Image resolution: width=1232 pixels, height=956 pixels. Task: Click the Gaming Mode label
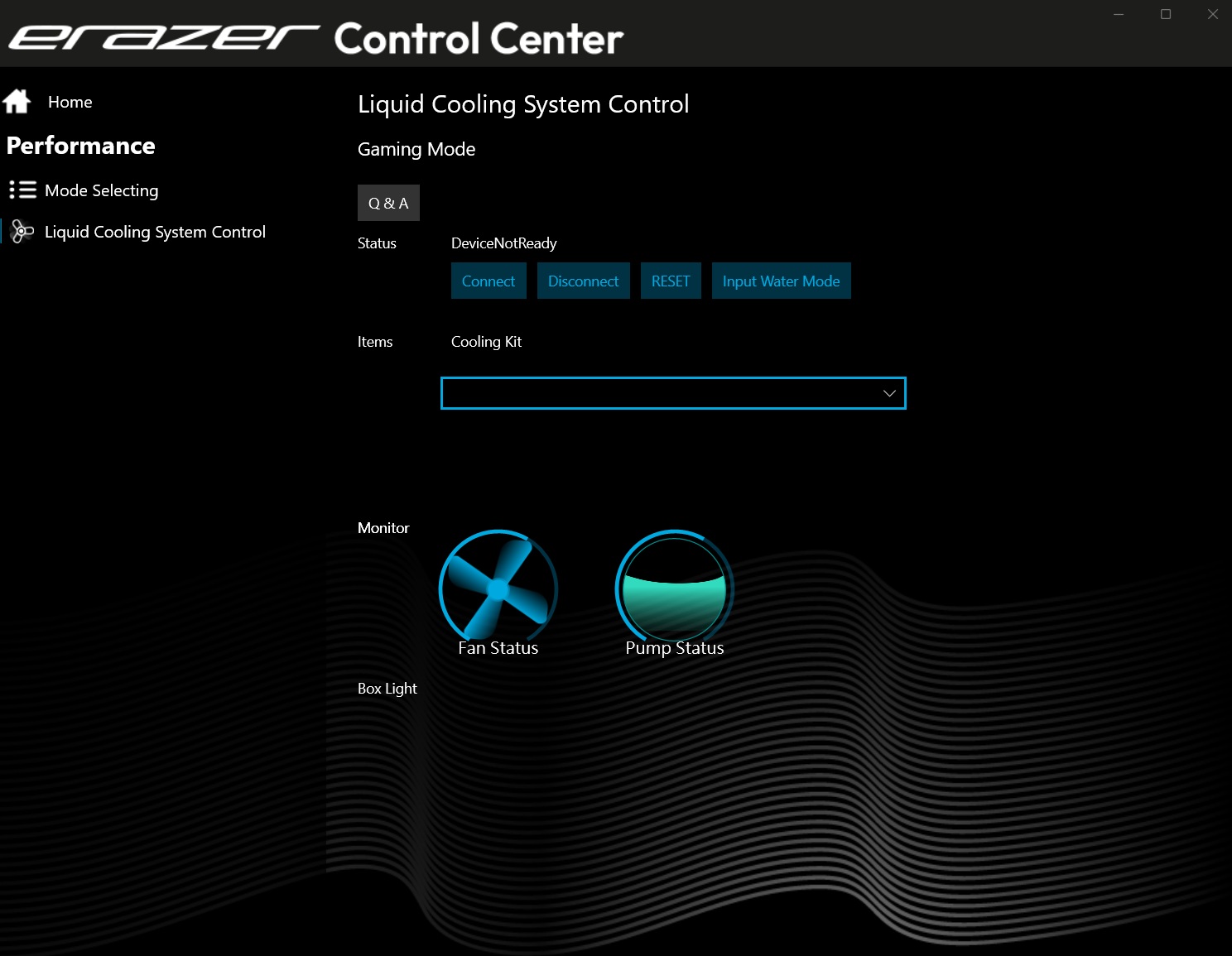416,150
